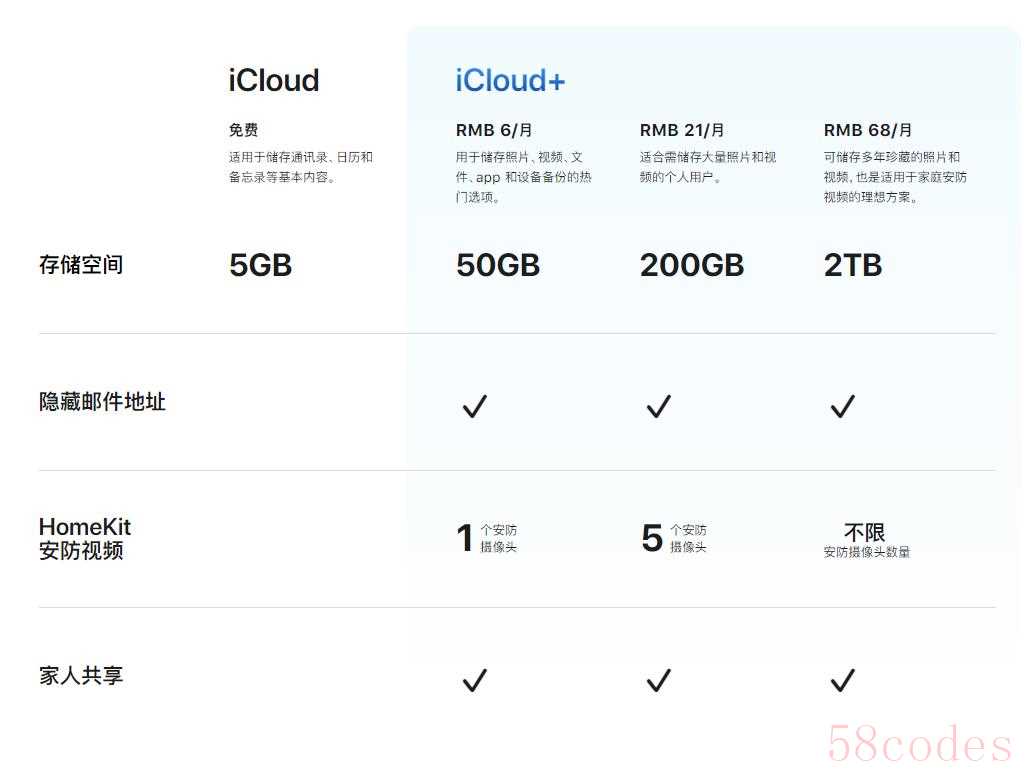Click the HomeKit 安防视频 row label

pos(85,538)
